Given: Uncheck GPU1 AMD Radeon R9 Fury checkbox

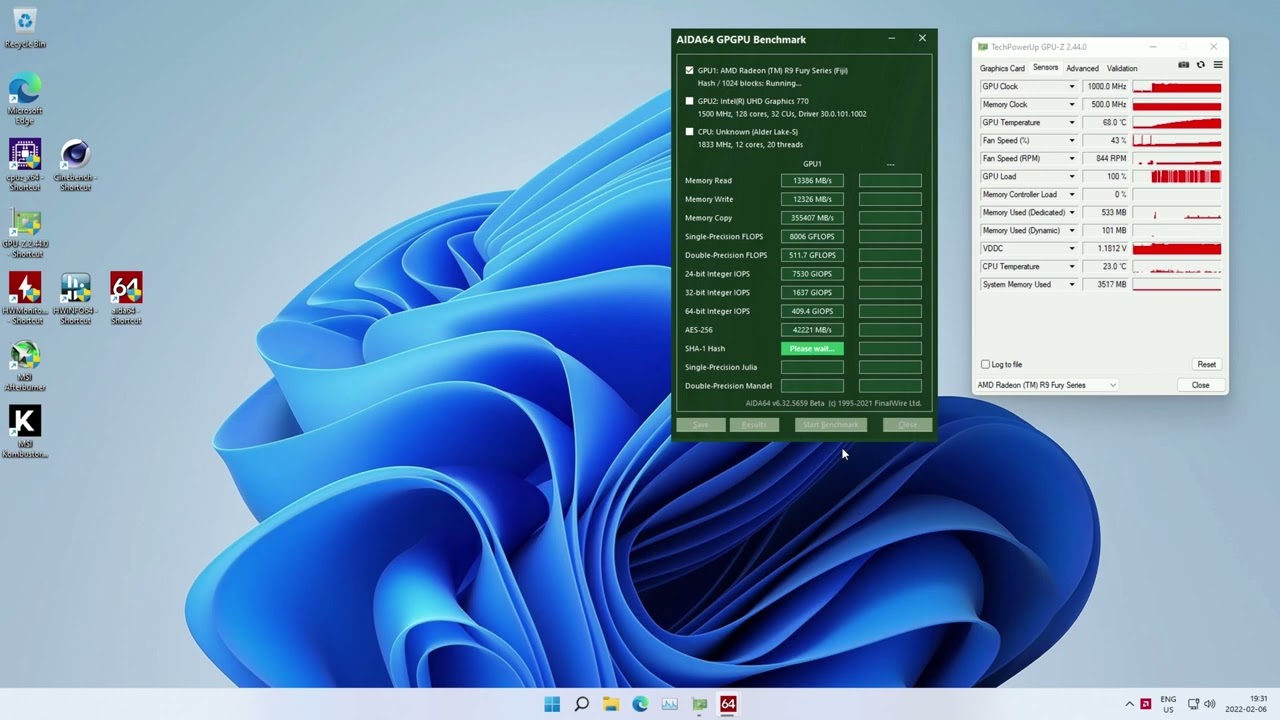Looking at the screenshot, I should coord(689,71).
